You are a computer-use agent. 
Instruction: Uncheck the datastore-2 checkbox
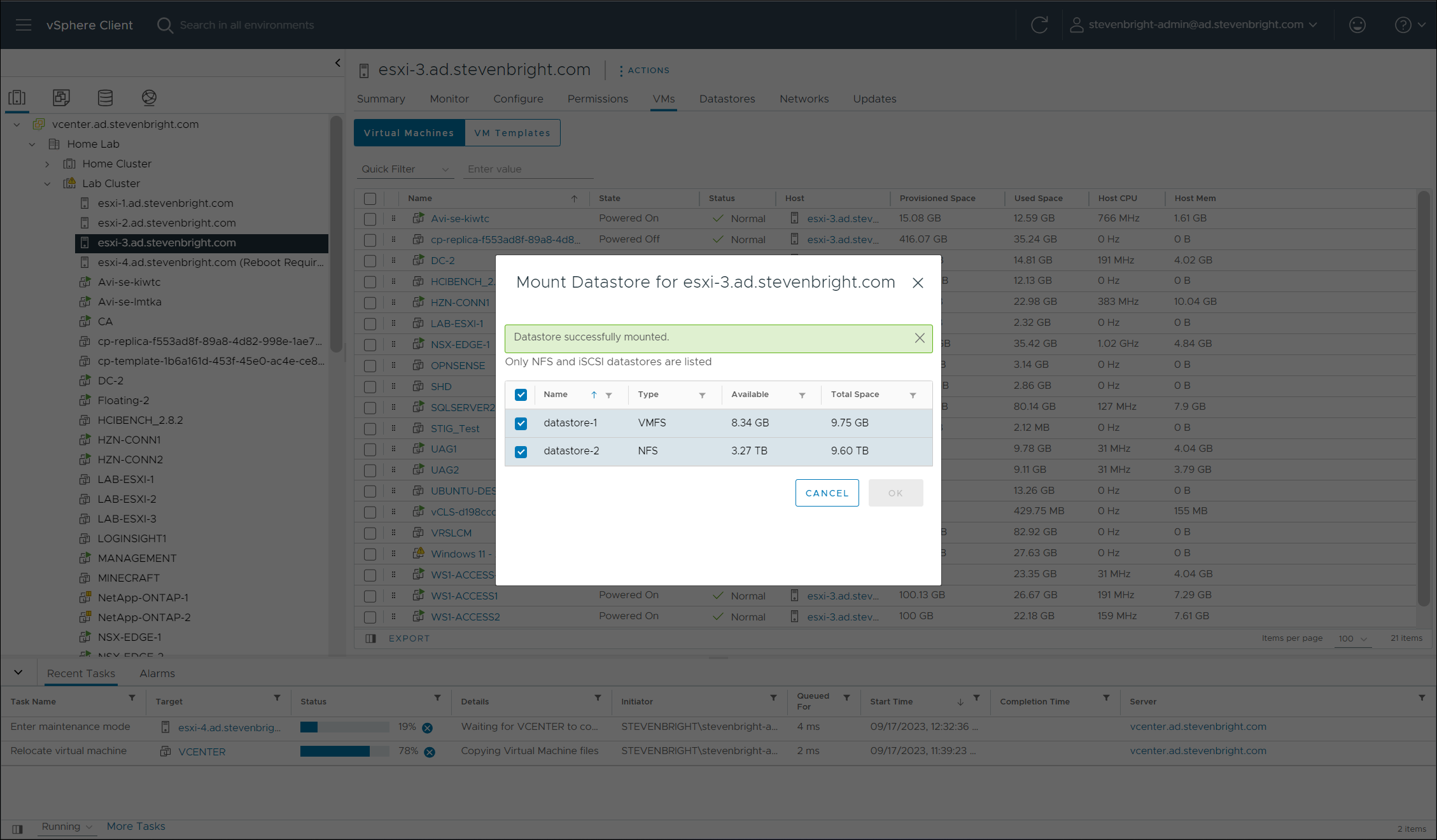521,452
